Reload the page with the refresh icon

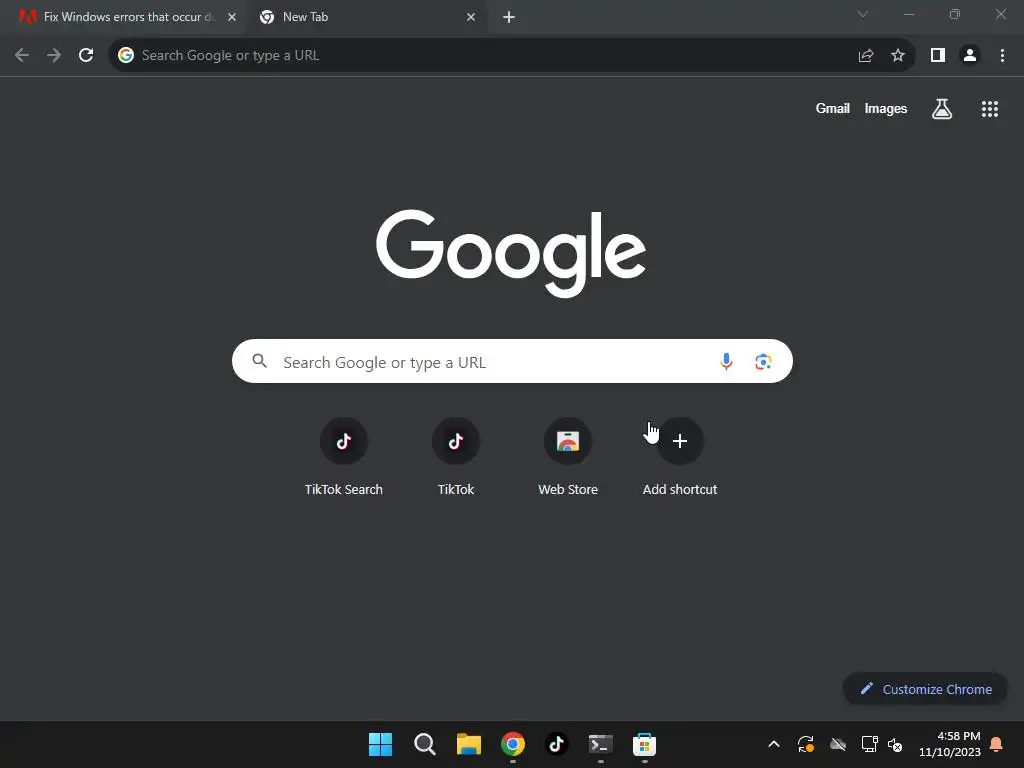[86, 56]
